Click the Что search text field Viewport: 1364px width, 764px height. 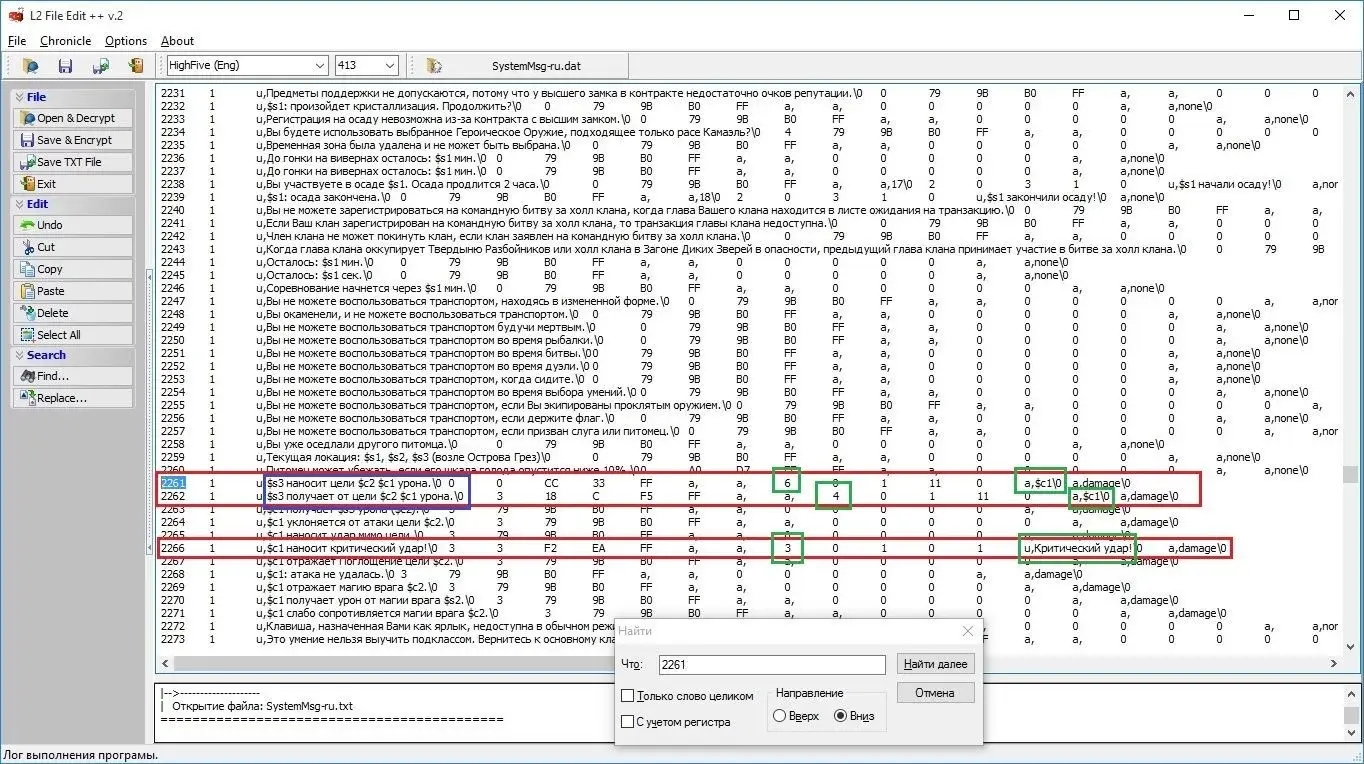pos(771,665)
